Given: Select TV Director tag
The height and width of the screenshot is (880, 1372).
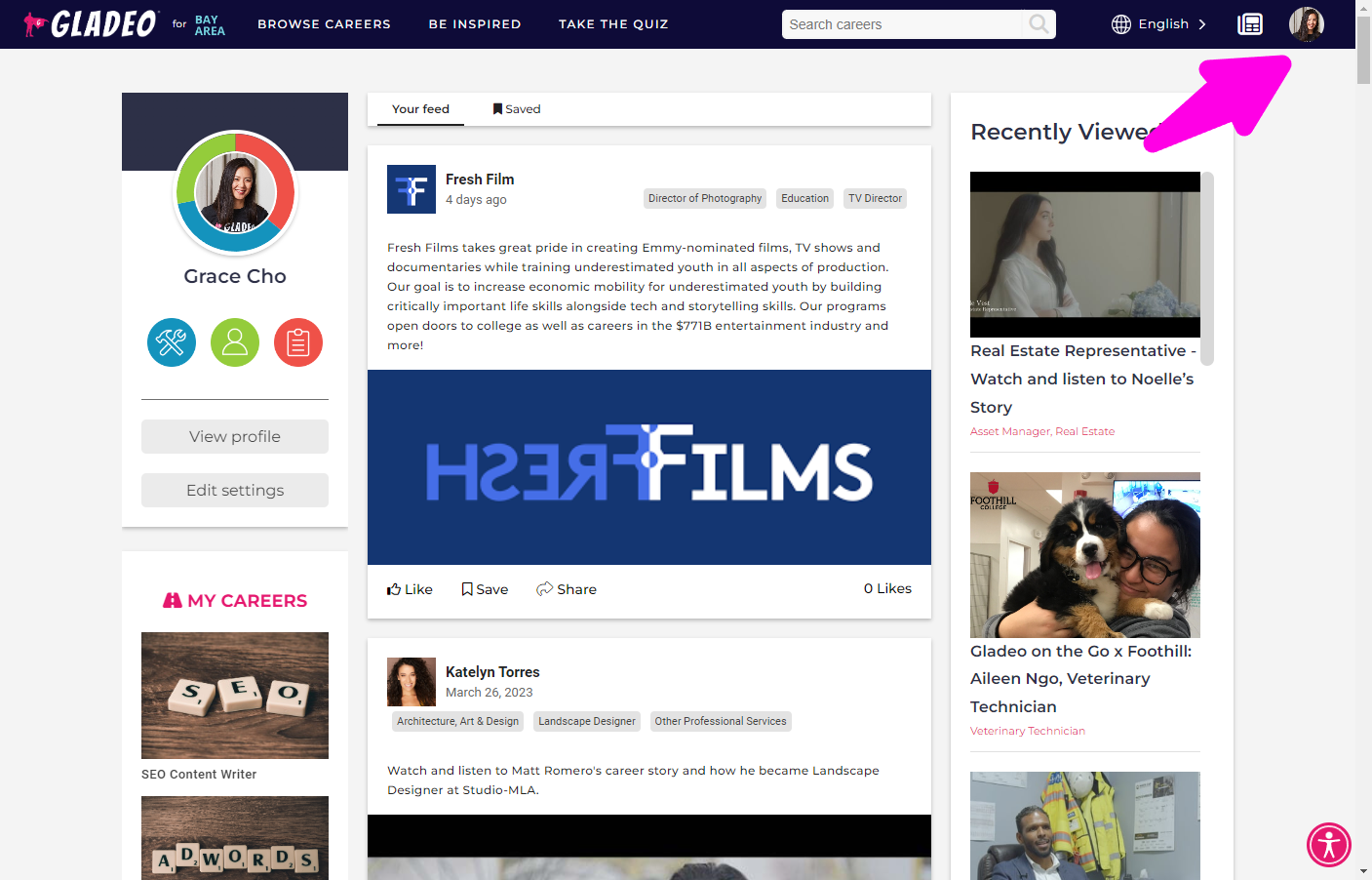Looking at the screenshot, I should 875,198.
